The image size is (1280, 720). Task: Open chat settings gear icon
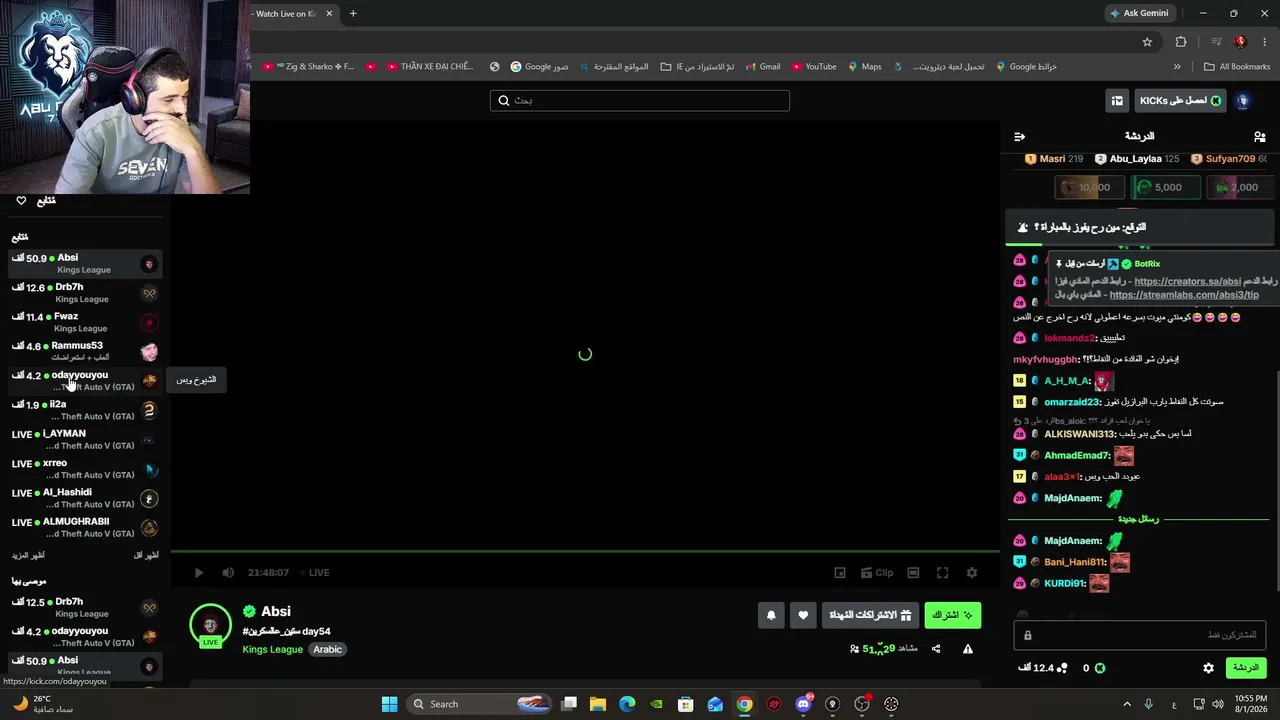click(x=1208, y=668)
